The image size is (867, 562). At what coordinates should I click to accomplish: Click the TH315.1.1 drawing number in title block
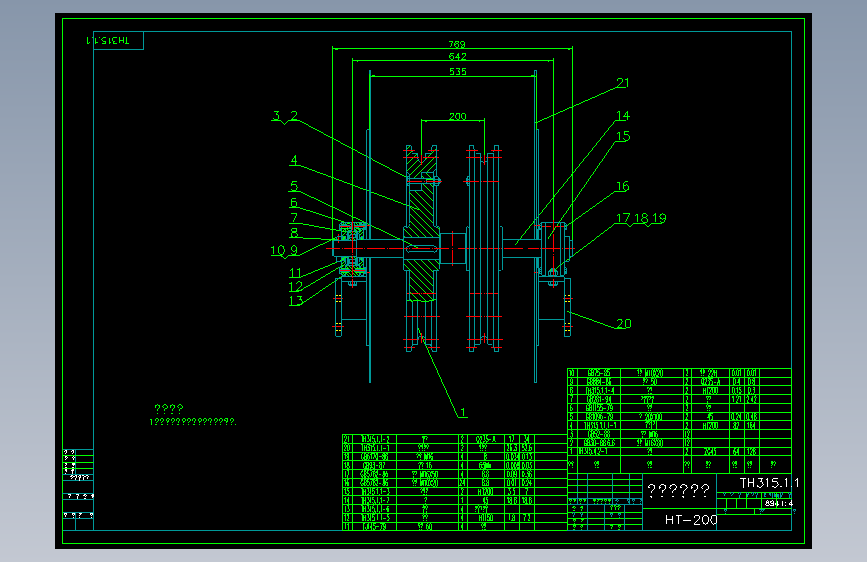[x=769, y=483]
